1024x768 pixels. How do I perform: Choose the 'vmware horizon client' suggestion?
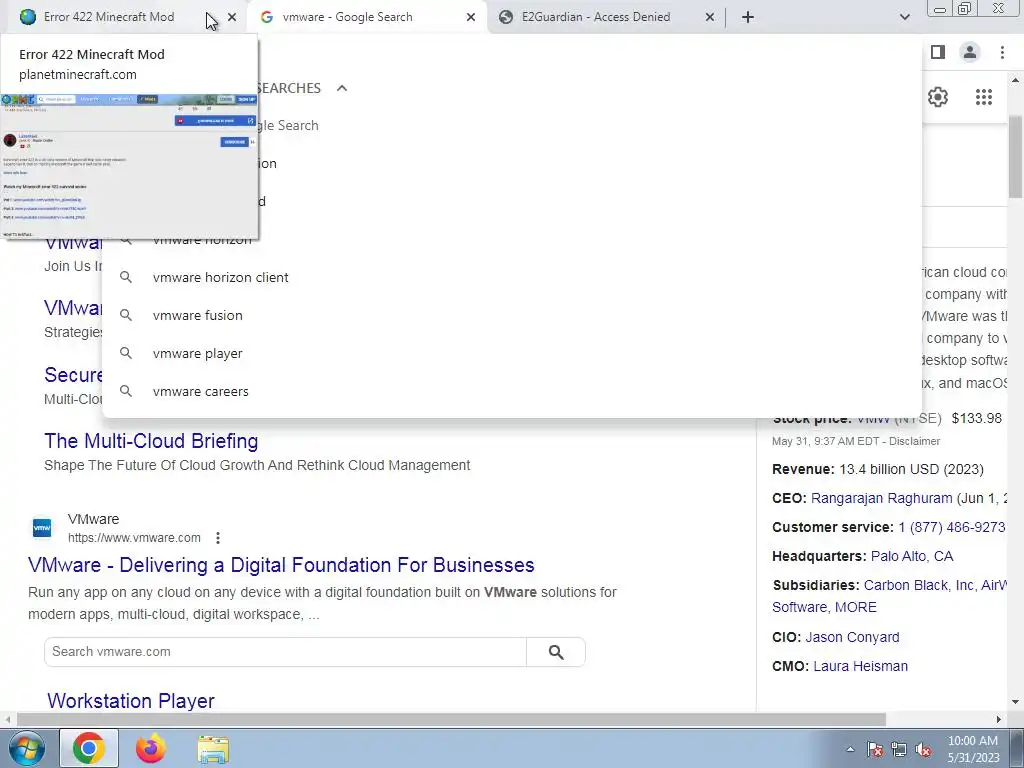(x=220, y=278)
